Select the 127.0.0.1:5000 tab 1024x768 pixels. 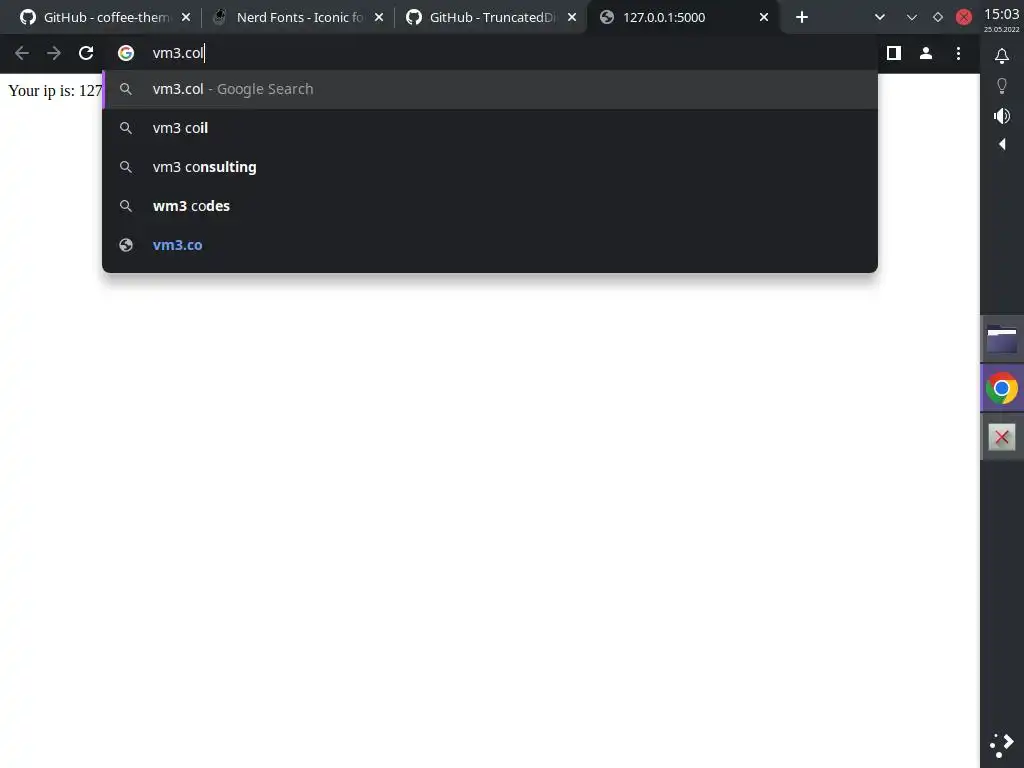[x=684, y=18]
